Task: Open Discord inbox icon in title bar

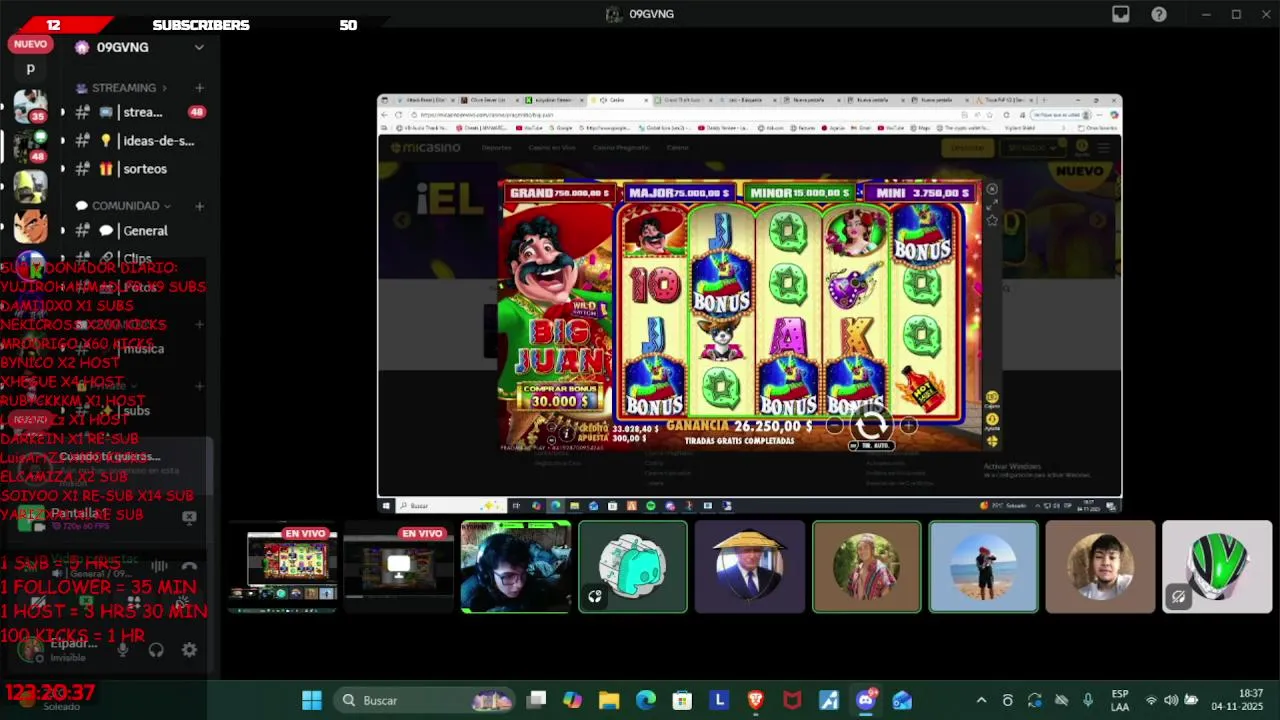Action: [x=1121, y=14]
